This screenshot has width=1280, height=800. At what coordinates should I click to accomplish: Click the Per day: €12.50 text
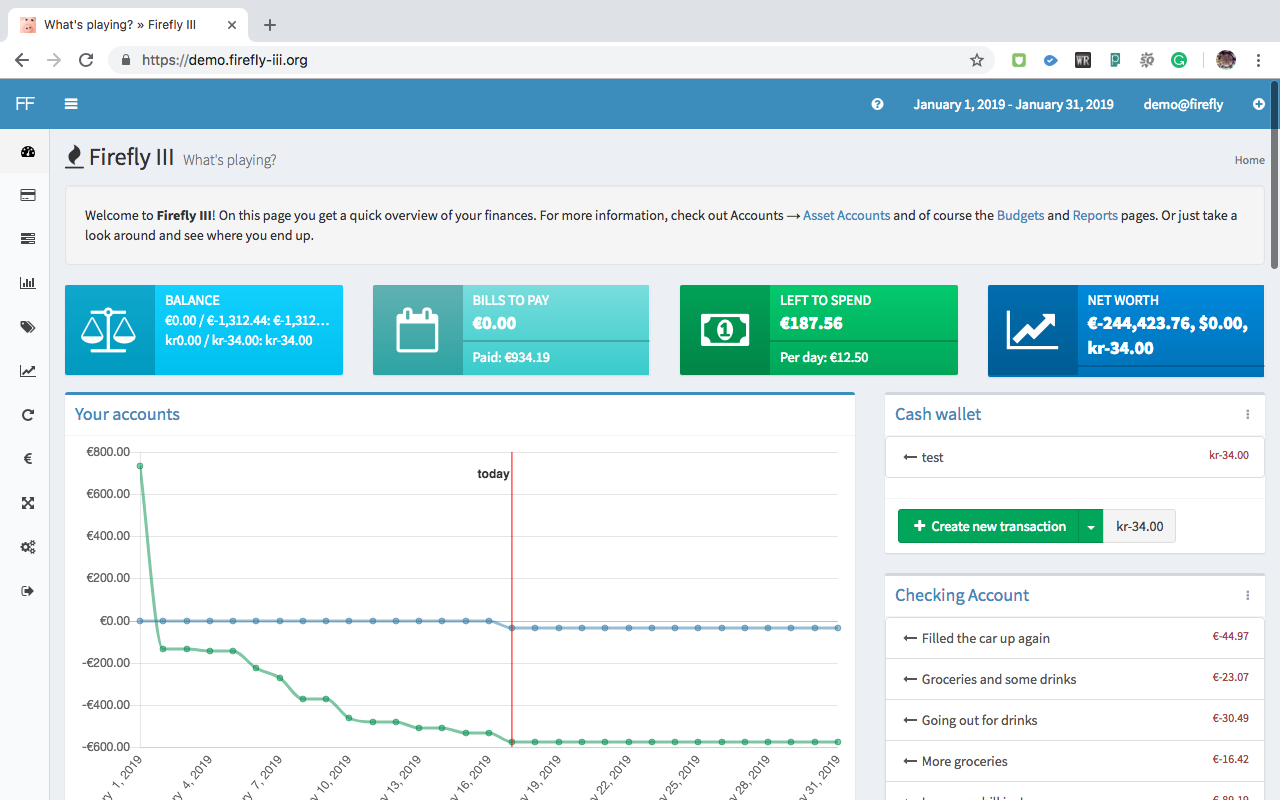[x=824, y=357]
